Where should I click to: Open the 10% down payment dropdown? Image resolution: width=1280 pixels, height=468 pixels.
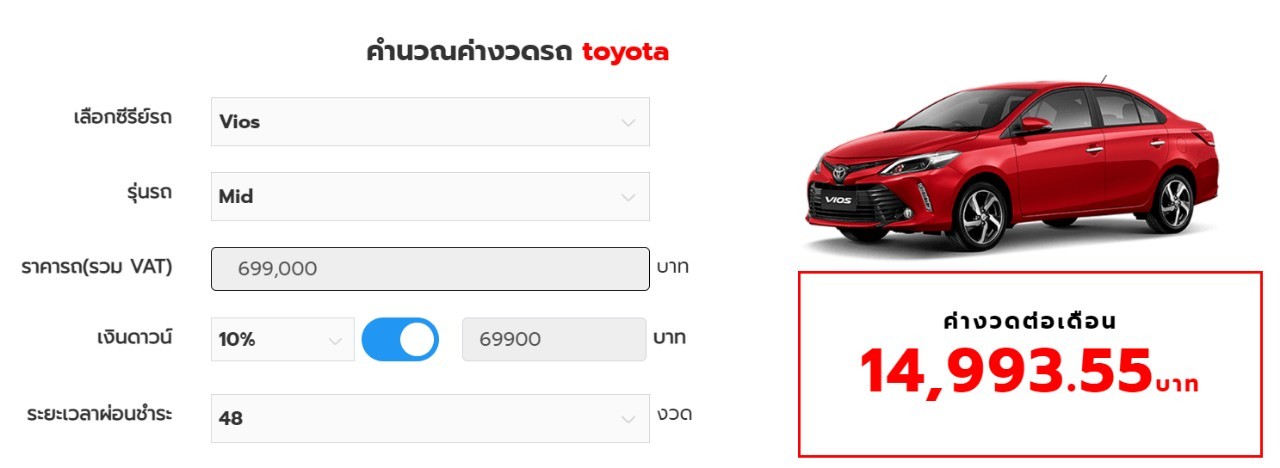[283, 339]
